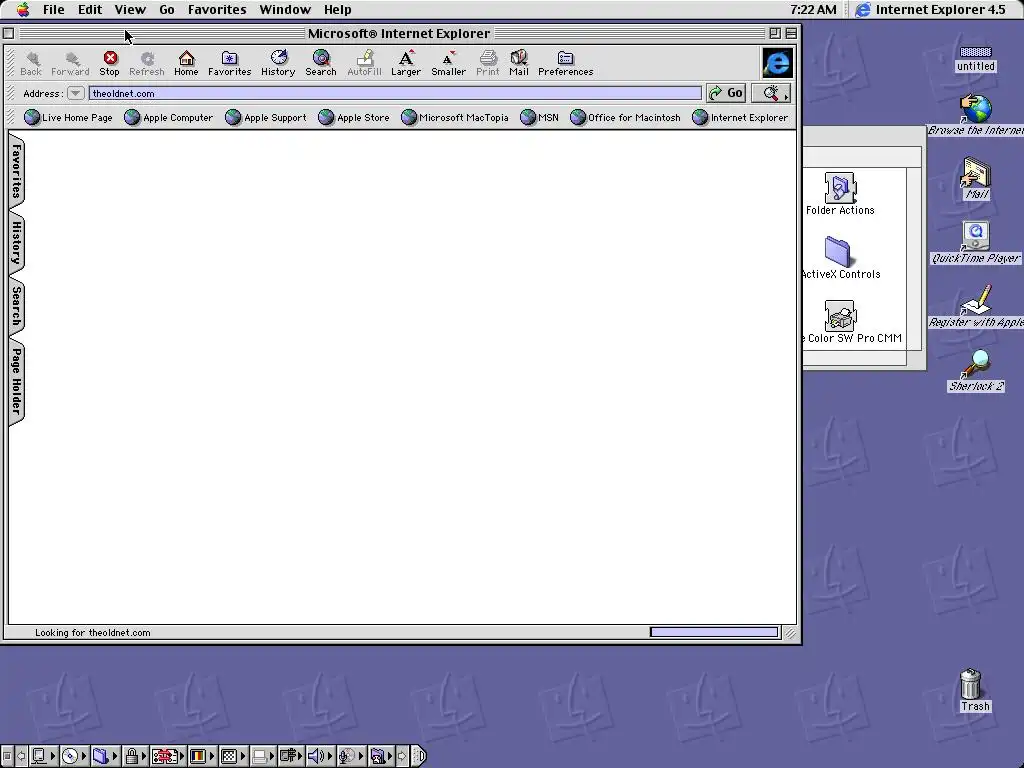Viewport: 1024px width, 768px height.
Task: Click the Internet Explorer 'e' logo
Action: click(x=777, y=63)
